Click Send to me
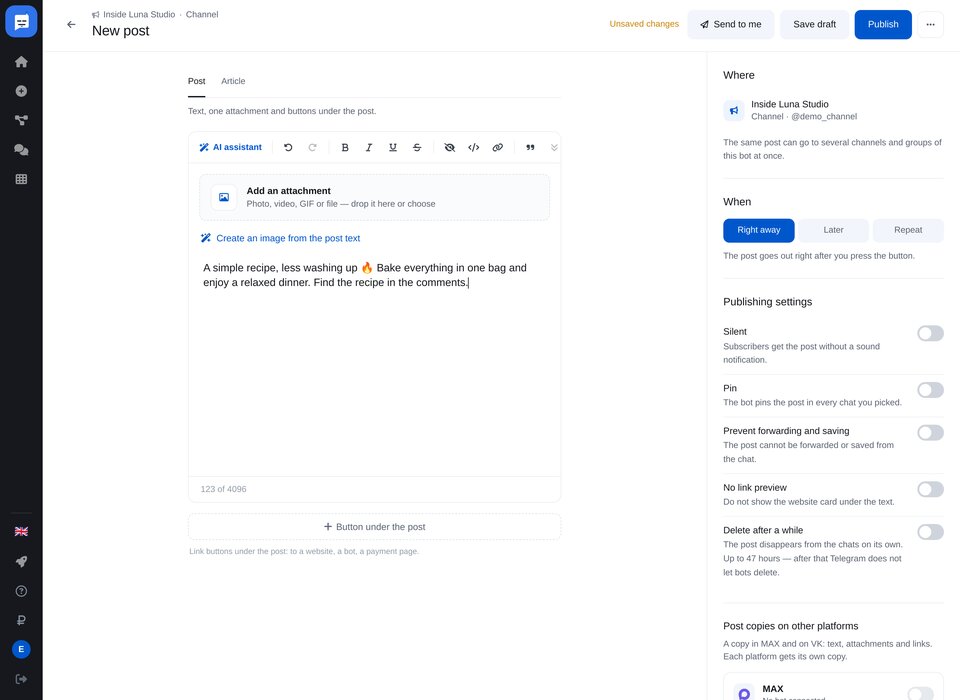Image resolution: width=960 pixels, height=700 pixels. (730, 24)
